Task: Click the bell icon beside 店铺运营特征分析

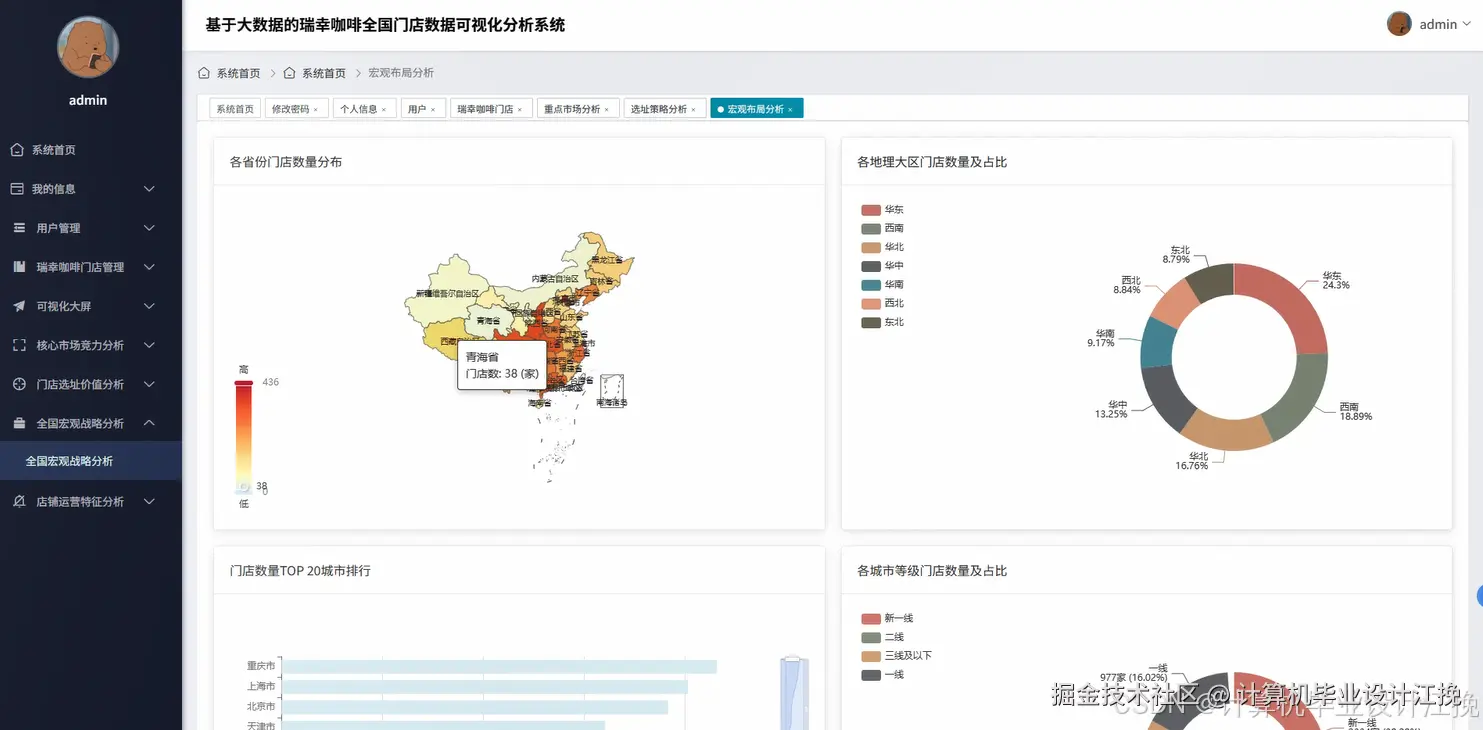Action: point(19,501)
